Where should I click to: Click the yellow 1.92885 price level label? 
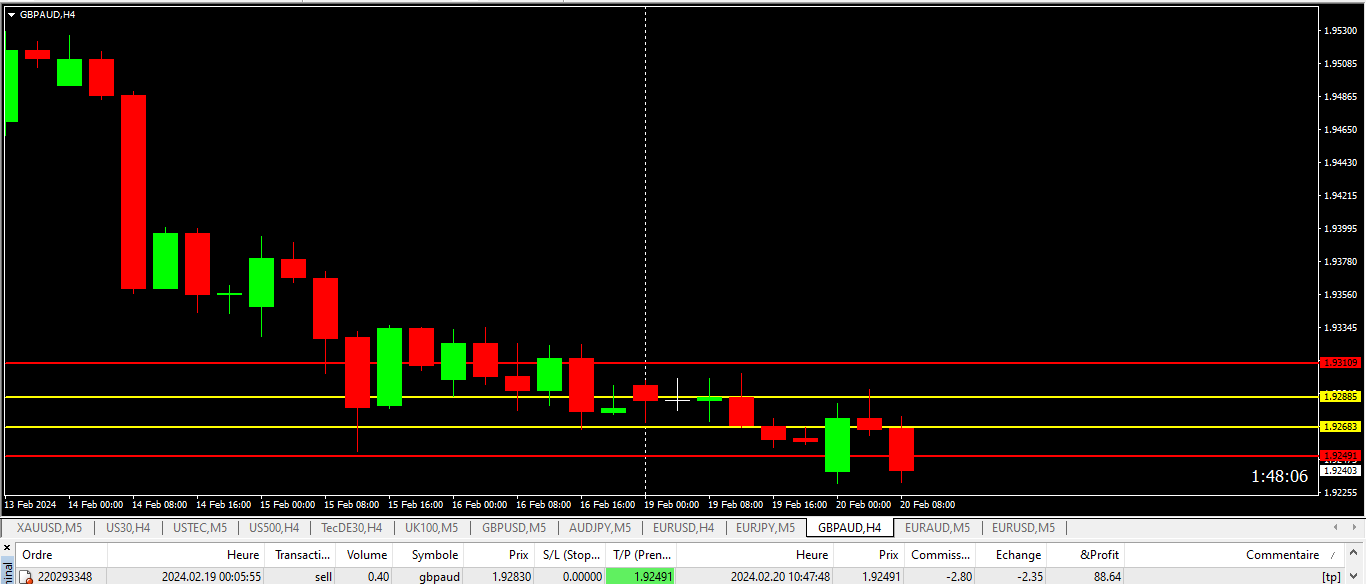tap(1340, 397)
